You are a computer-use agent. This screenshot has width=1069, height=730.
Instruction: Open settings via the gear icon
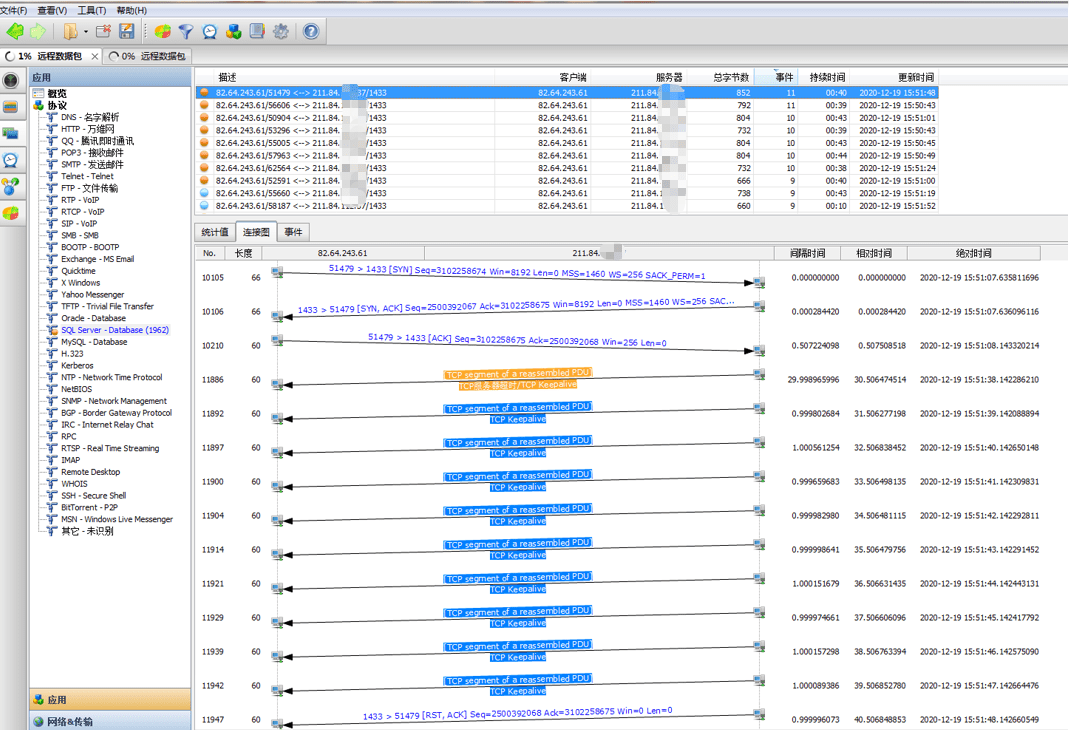(281, 32)
